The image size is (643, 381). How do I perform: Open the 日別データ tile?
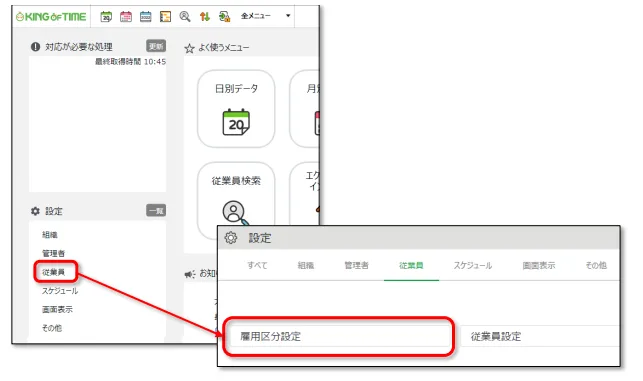click(x=236, y=109)
